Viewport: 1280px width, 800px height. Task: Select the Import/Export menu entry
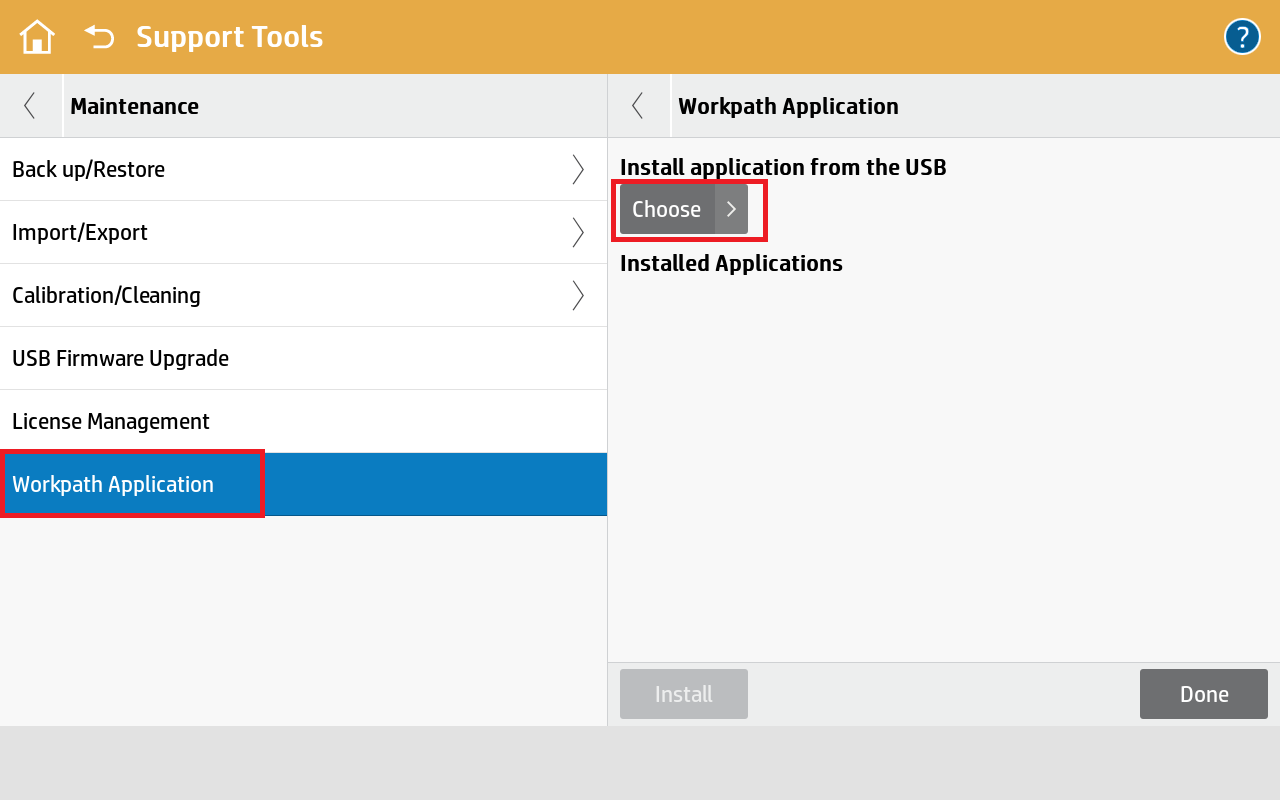click(80, 232)
